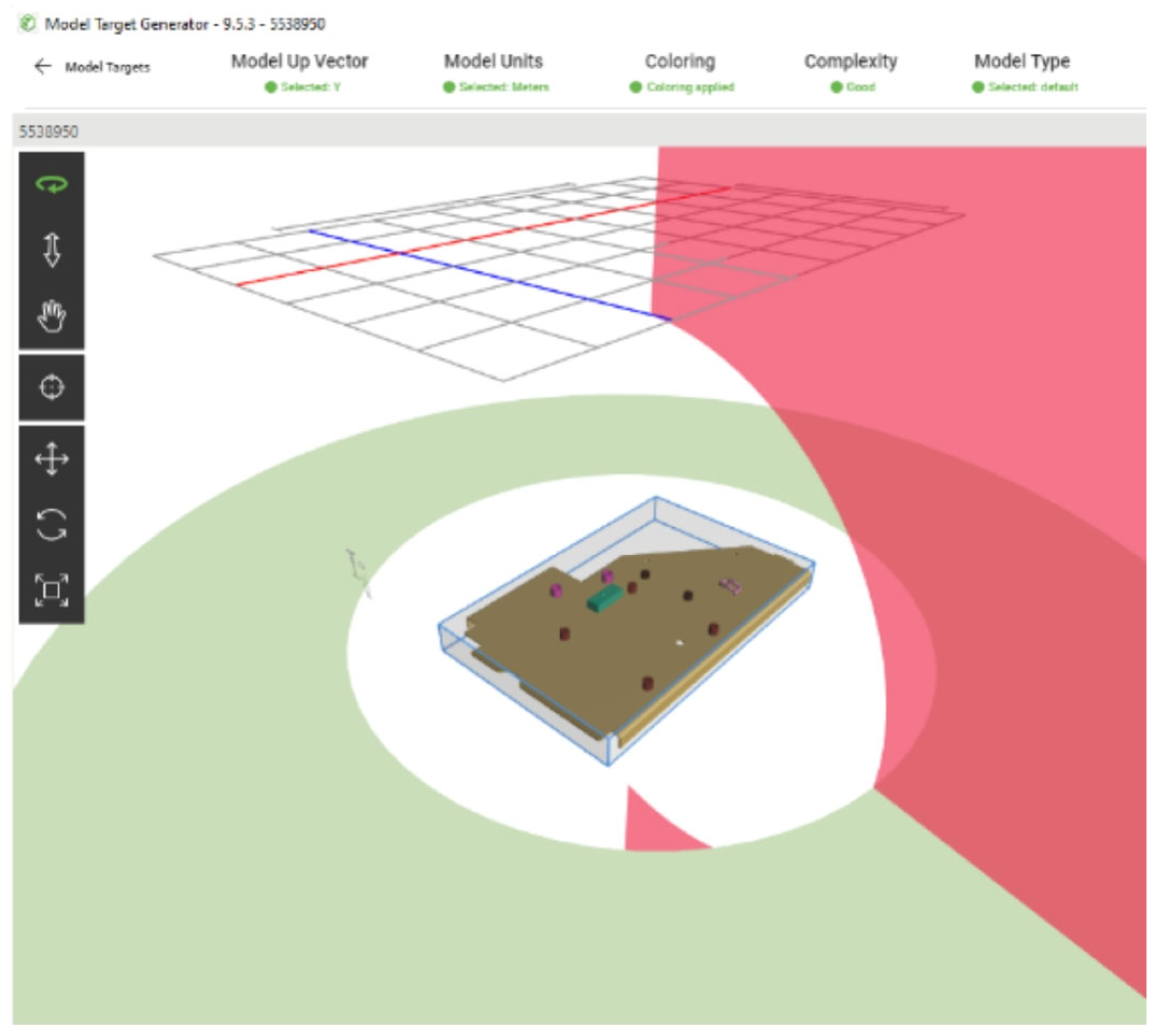The image size is (1159, 1036).
Task: Click the fit-to-view frame icon
Action: point(52,590)
